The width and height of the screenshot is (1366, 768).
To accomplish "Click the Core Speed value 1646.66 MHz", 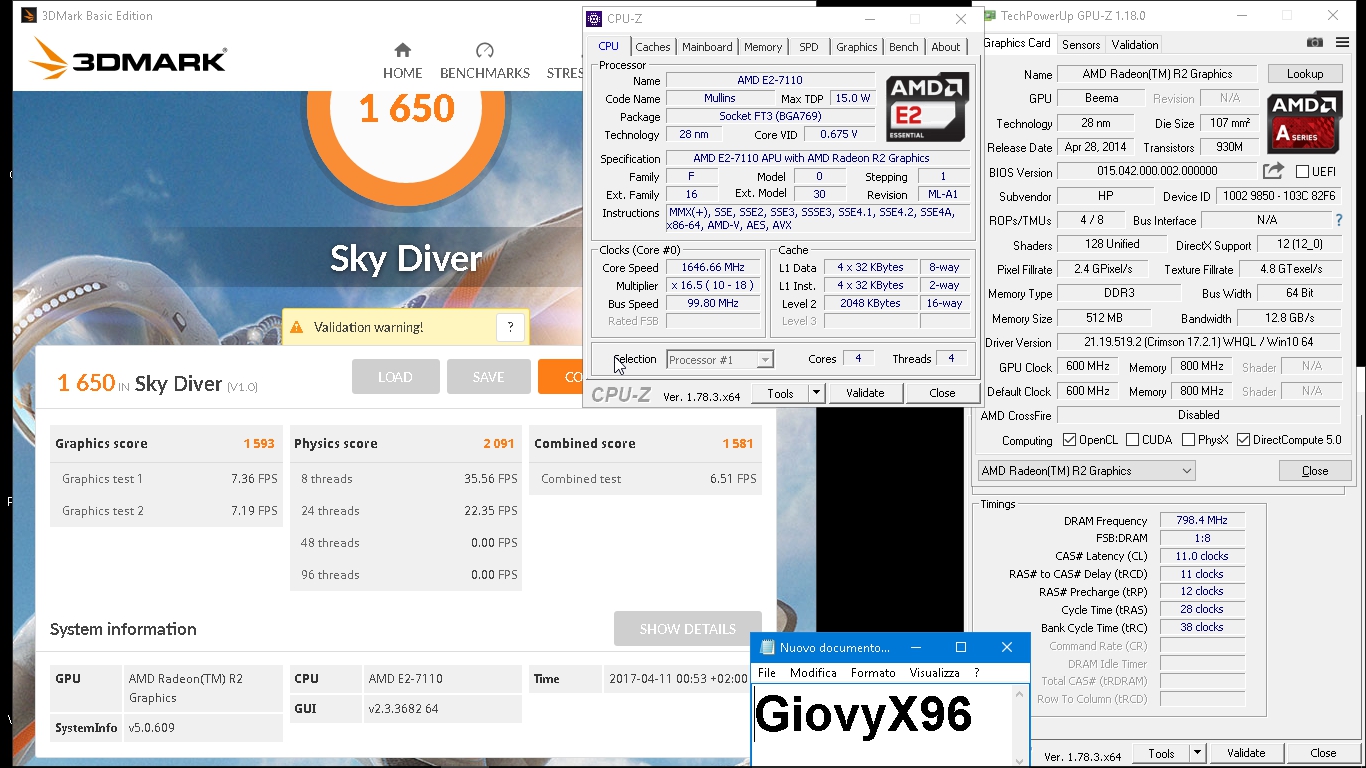I will 714,268.
